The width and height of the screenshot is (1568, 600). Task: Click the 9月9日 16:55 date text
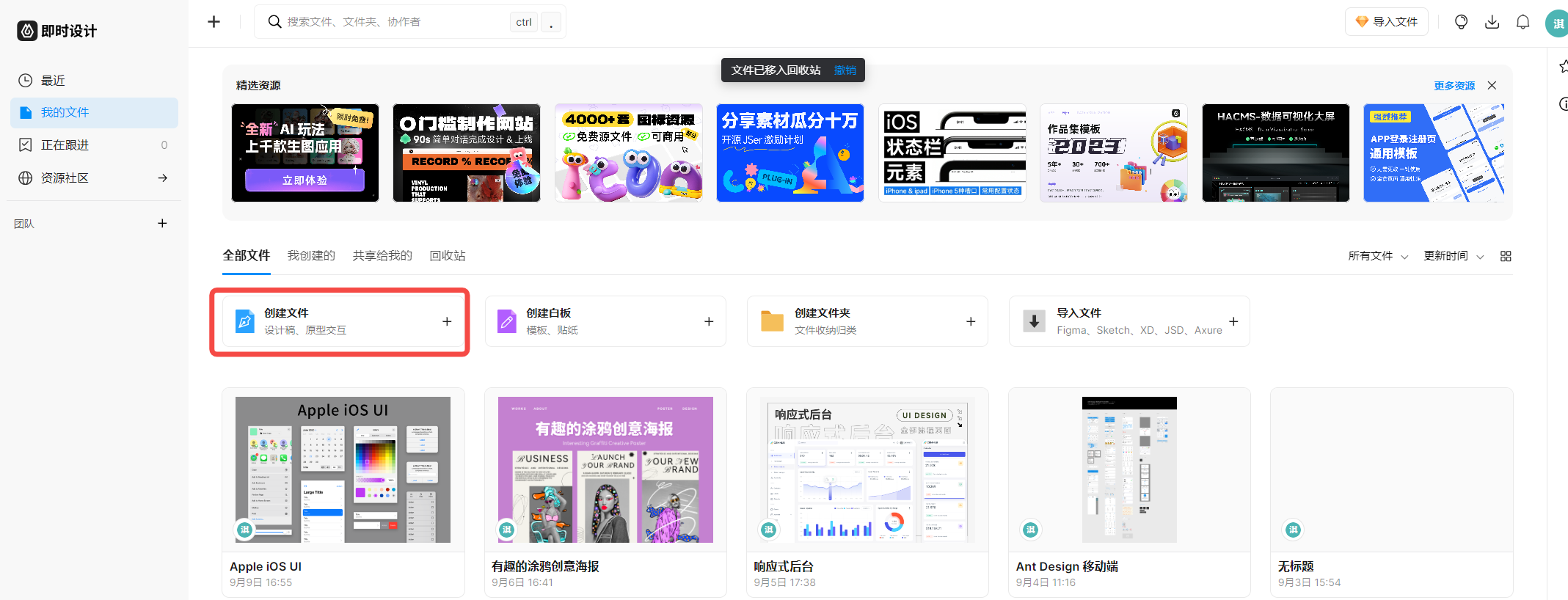(260, 582)
